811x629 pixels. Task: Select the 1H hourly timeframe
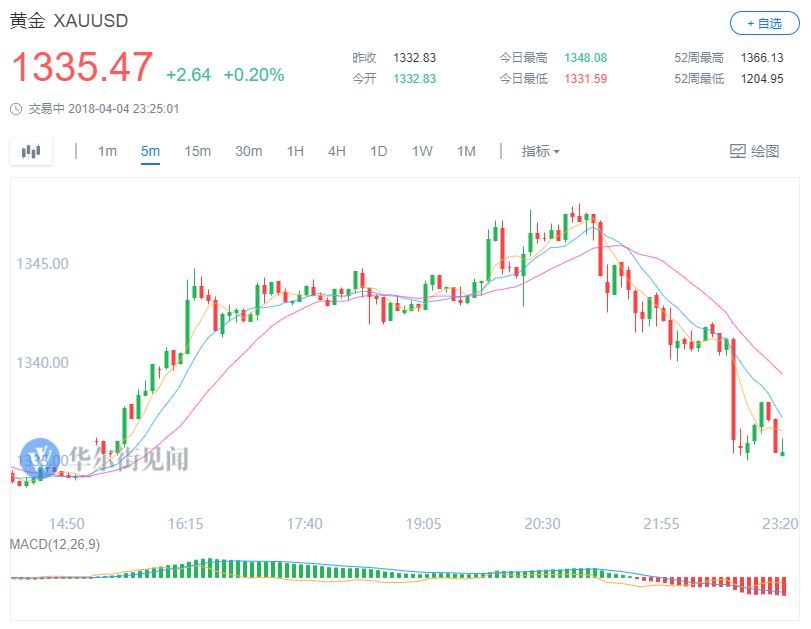point(294,151)
